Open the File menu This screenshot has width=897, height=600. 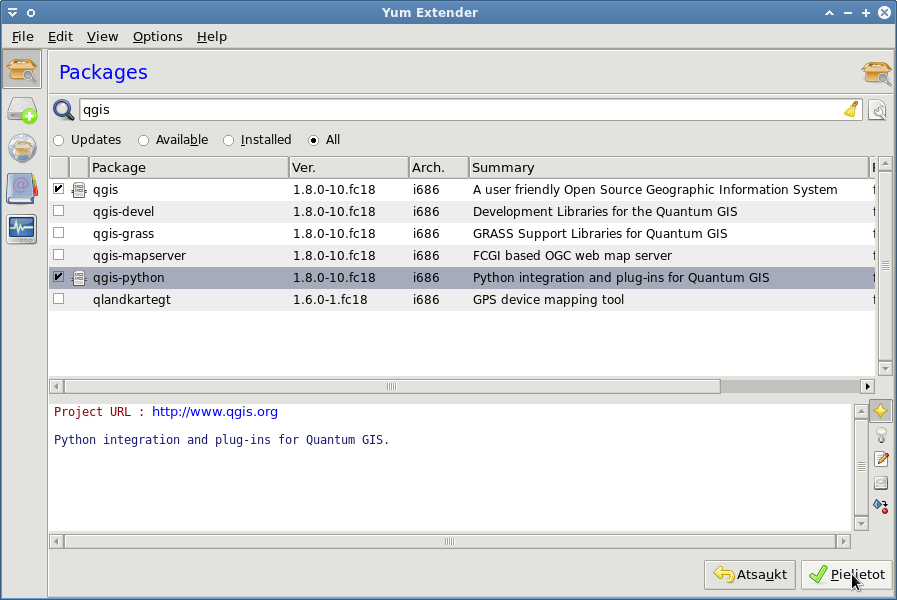22,37
